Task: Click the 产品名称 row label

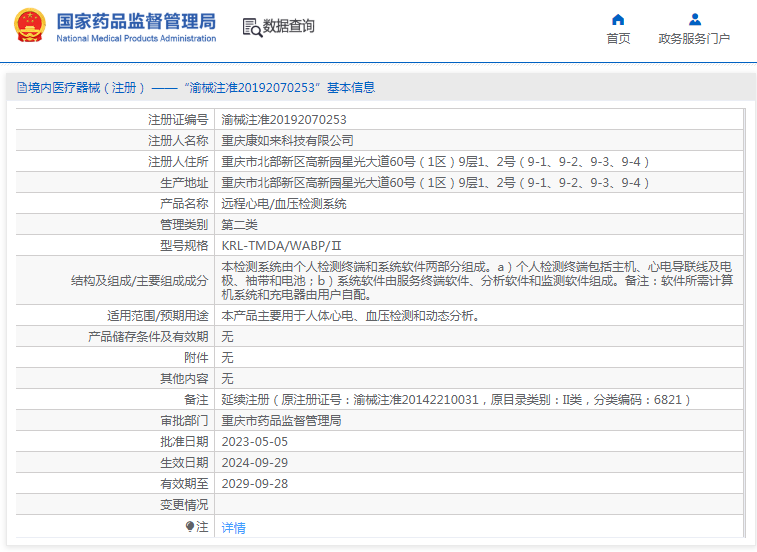Action: point(184,204)
